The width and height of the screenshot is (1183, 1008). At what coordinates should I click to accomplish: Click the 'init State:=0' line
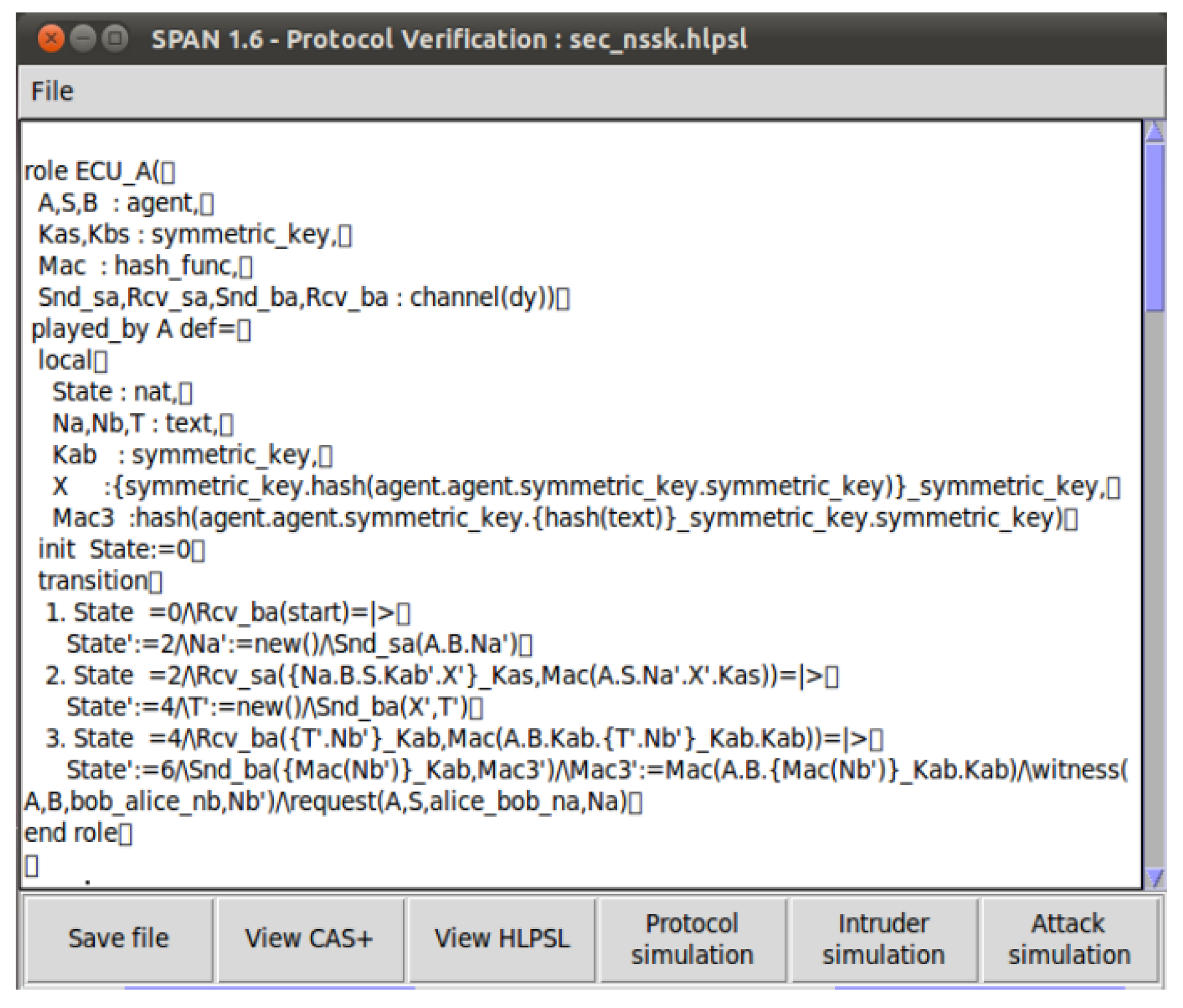click(x=114, y=549)
